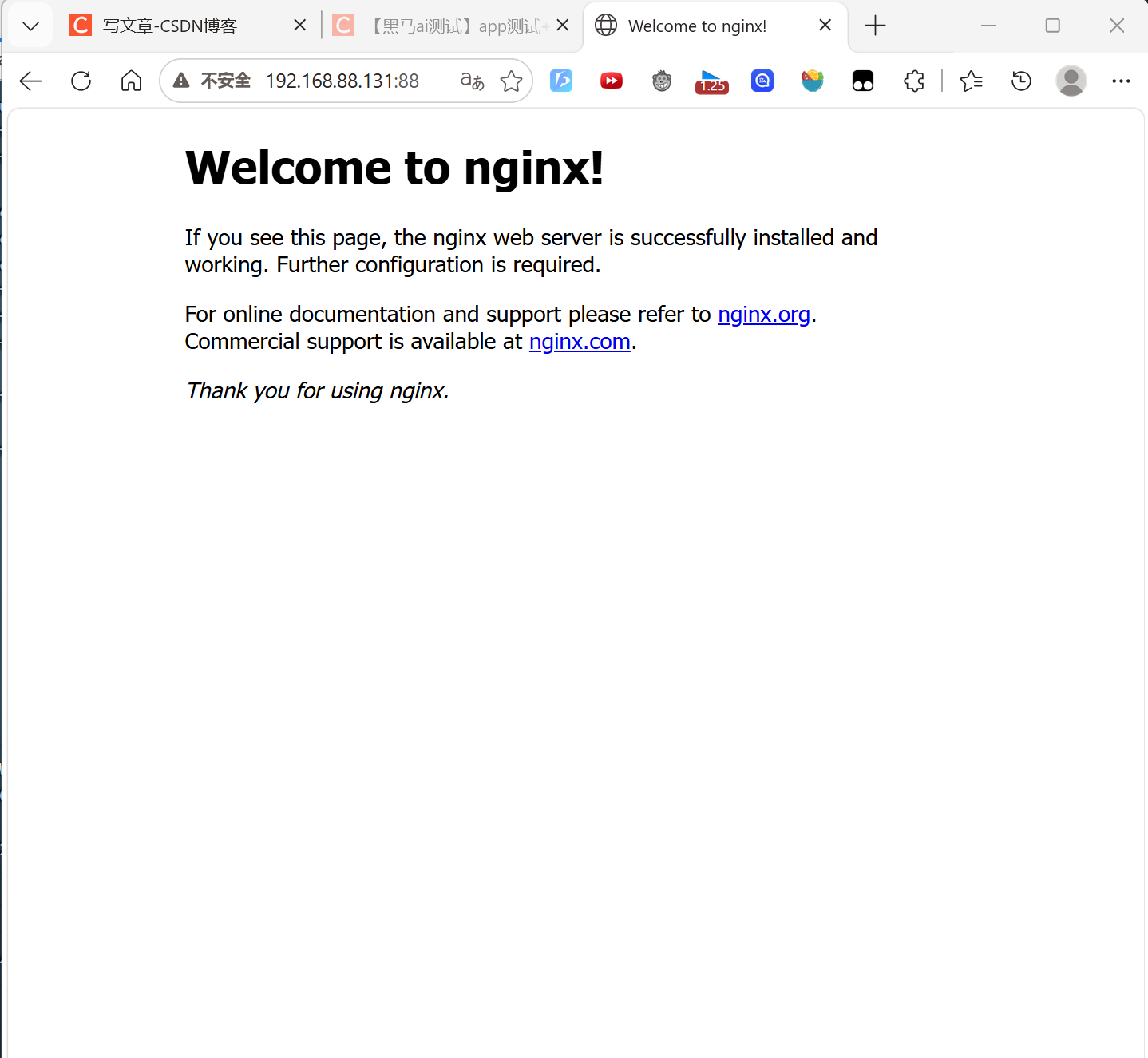Click the Welcome to nginx! heading

point(394,168)
